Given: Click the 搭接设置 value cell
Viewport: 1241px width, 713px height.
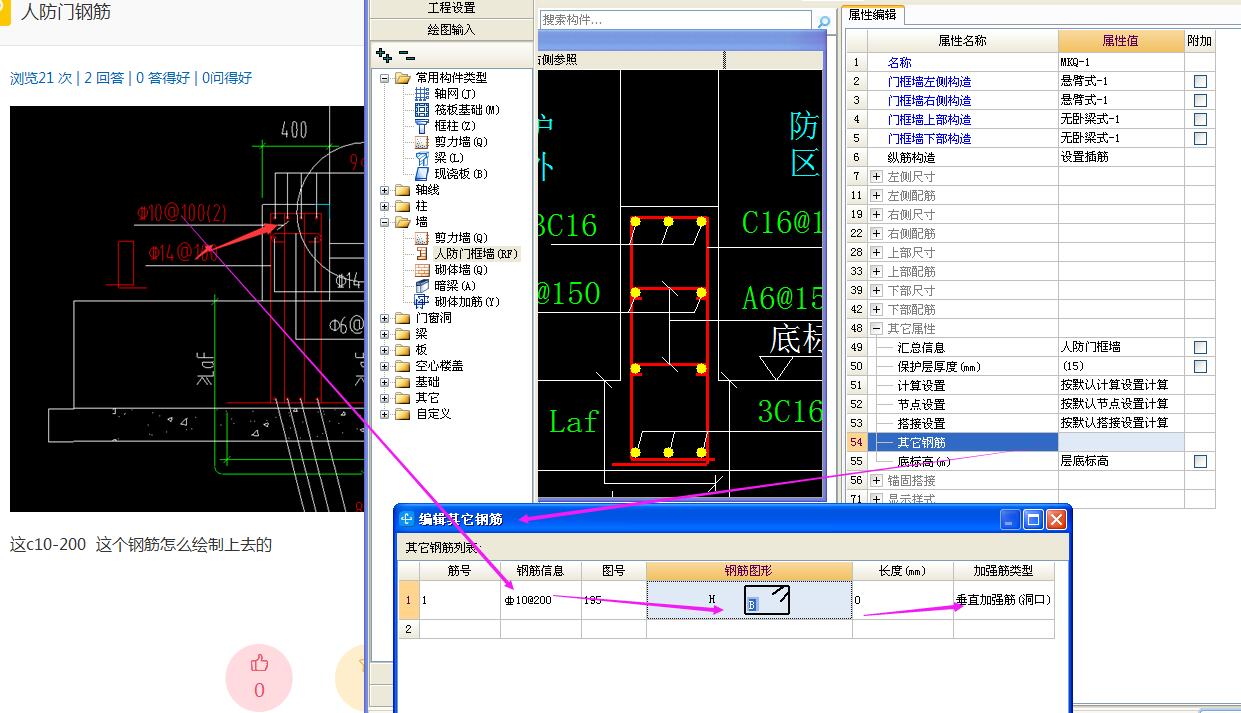Looking at the screenshot, I should tap(1121, 423).
